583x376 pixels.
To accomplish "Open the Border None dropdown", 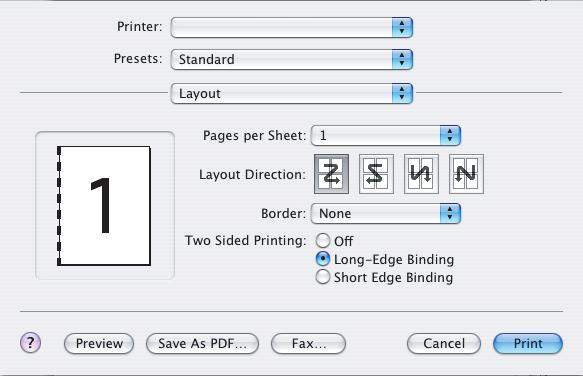I will click(x=386, y=213).
